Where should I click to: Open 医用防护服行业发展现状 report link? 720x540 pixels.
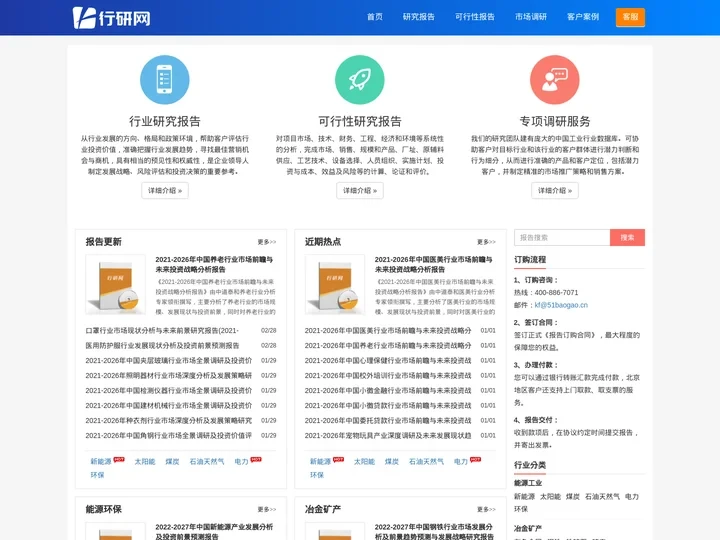pyautogui.click(x=163, y=345)
